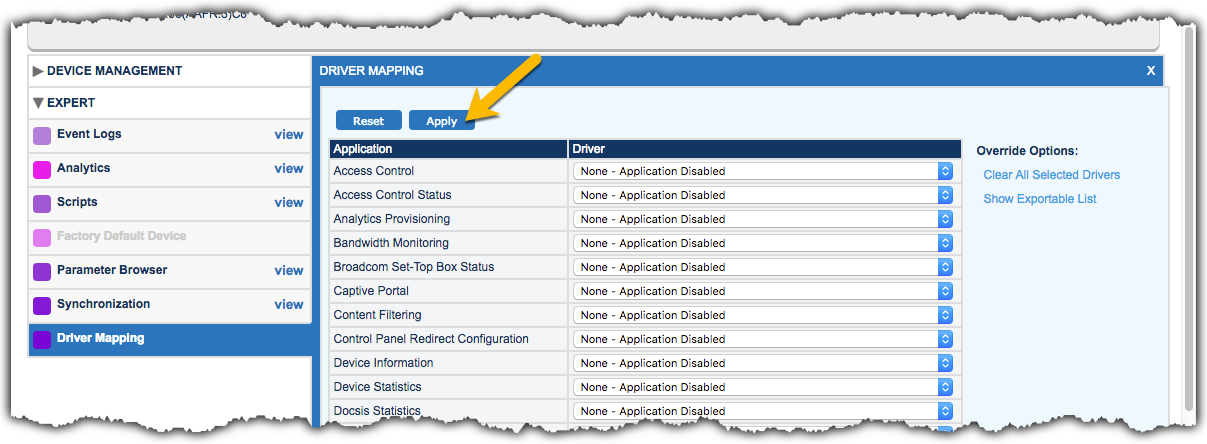
Task: Close the Driver Mapping panel
Action: [1151, 71]
